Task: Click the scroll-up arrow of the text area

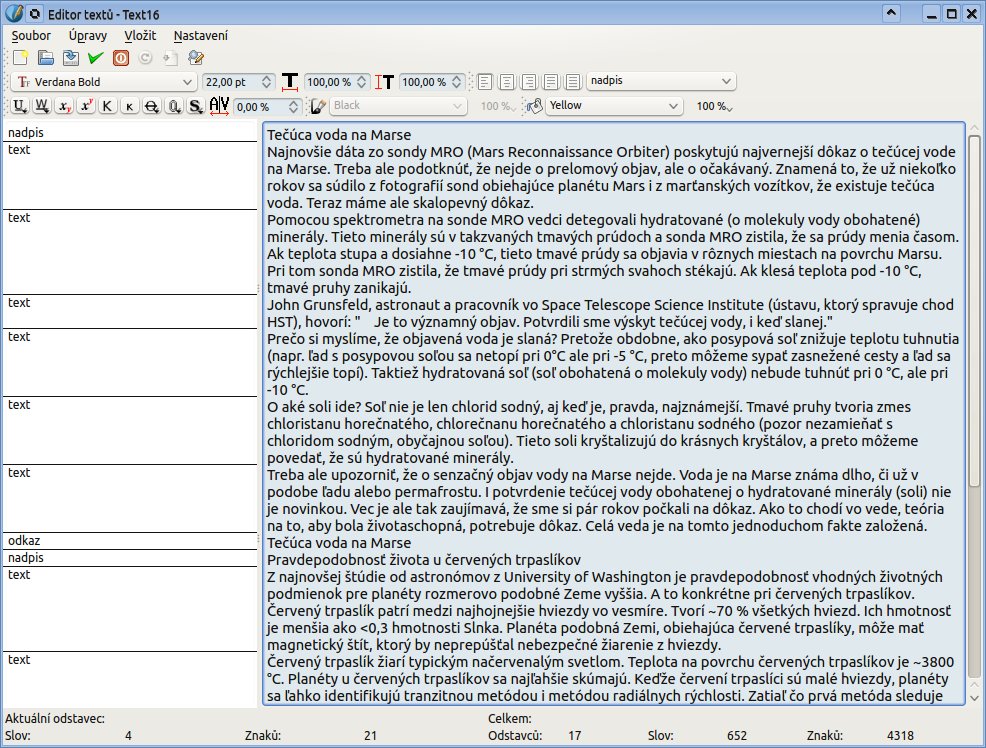Action: [974, 128]
